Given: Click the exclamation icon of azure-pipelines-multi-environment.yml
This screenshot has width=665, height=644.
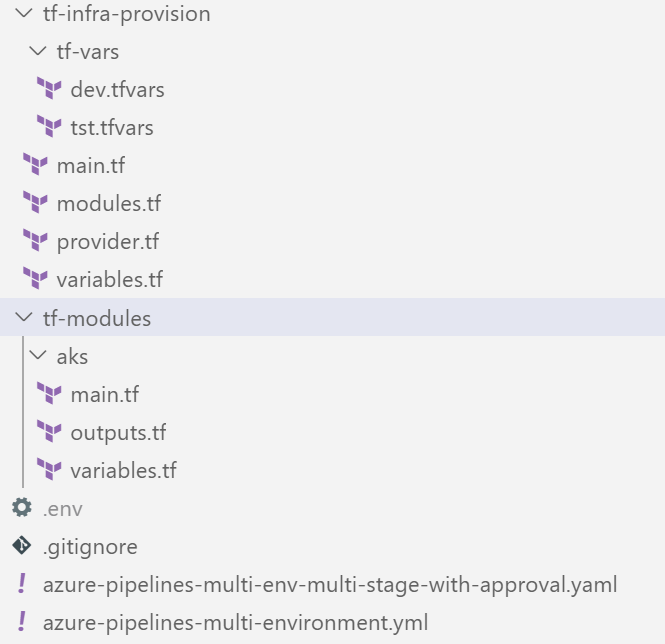Looking at the screenshot, I should click(x=22, y=622).
